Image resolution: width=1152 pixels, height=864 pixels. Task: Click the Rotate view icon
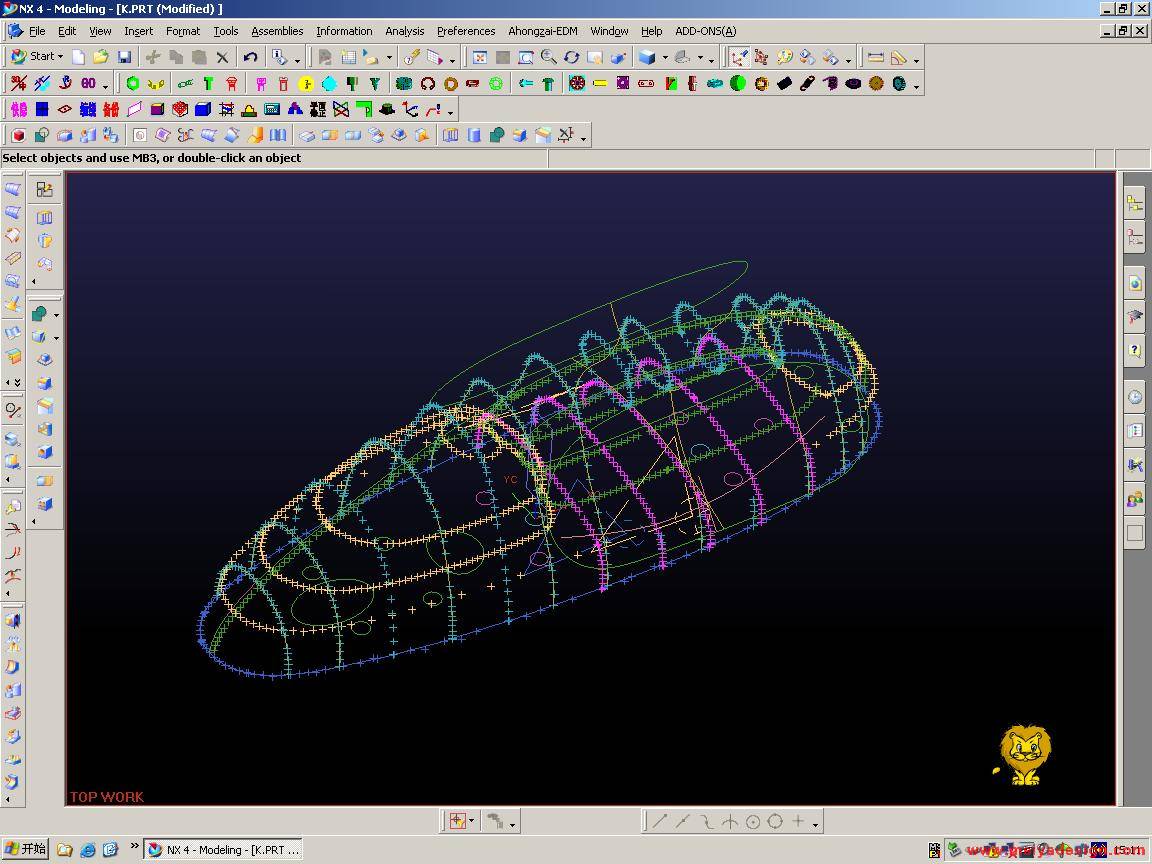click(x=572, y=57)
